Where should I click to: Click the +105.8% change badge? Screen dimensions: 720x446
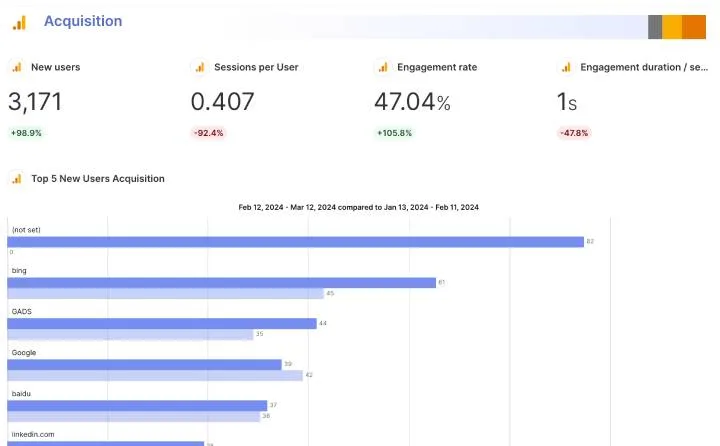394,133
